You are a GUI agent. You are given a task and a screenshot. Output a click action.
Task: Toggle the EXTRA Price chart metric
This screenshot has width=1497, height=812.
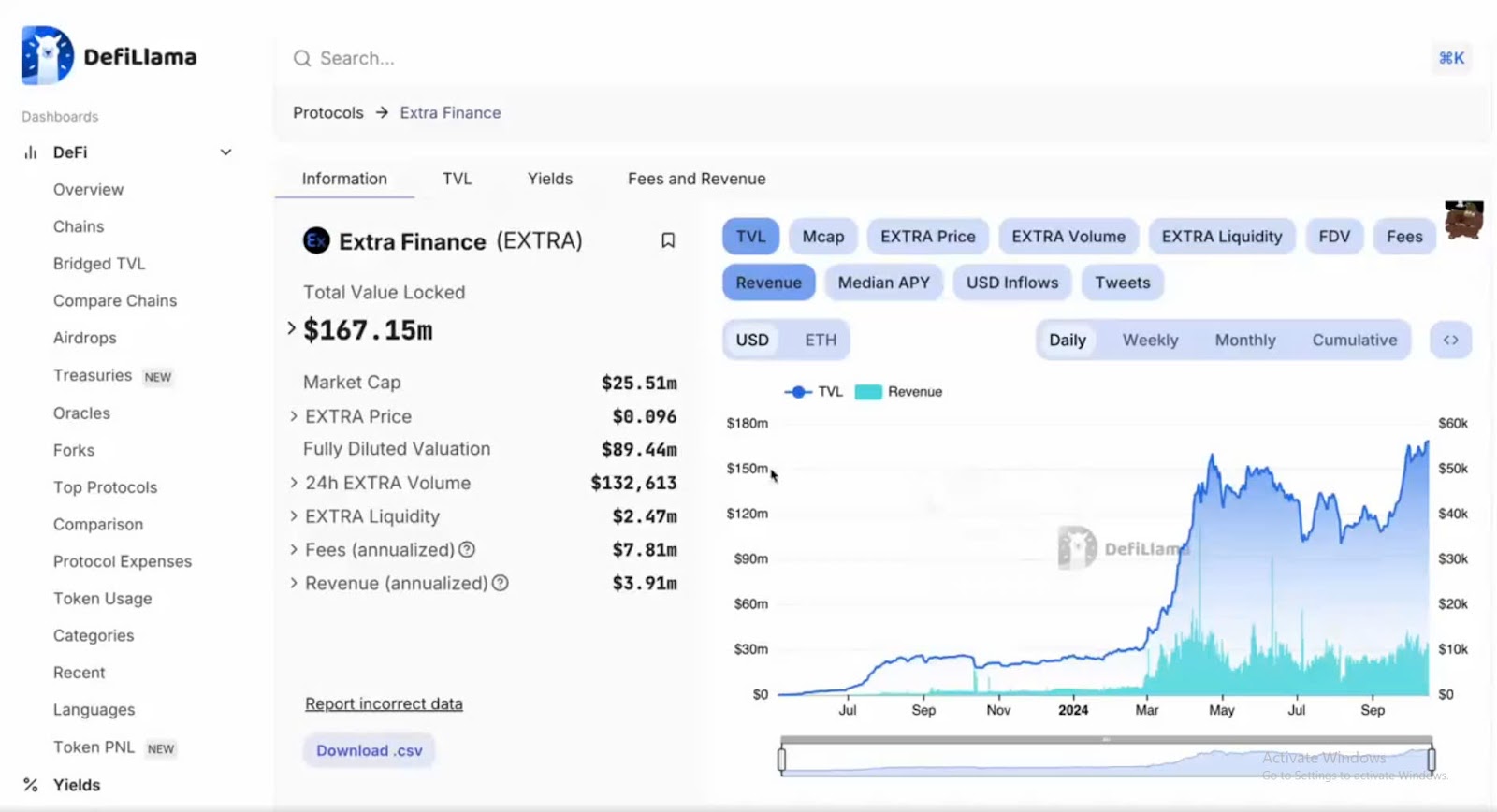pos(928,237)
